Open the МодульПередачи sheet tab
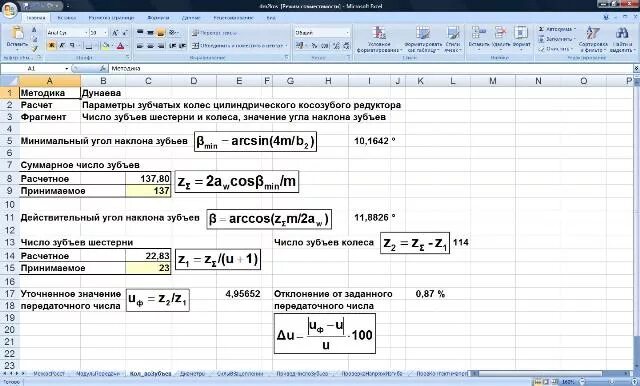 pos(98,373)
